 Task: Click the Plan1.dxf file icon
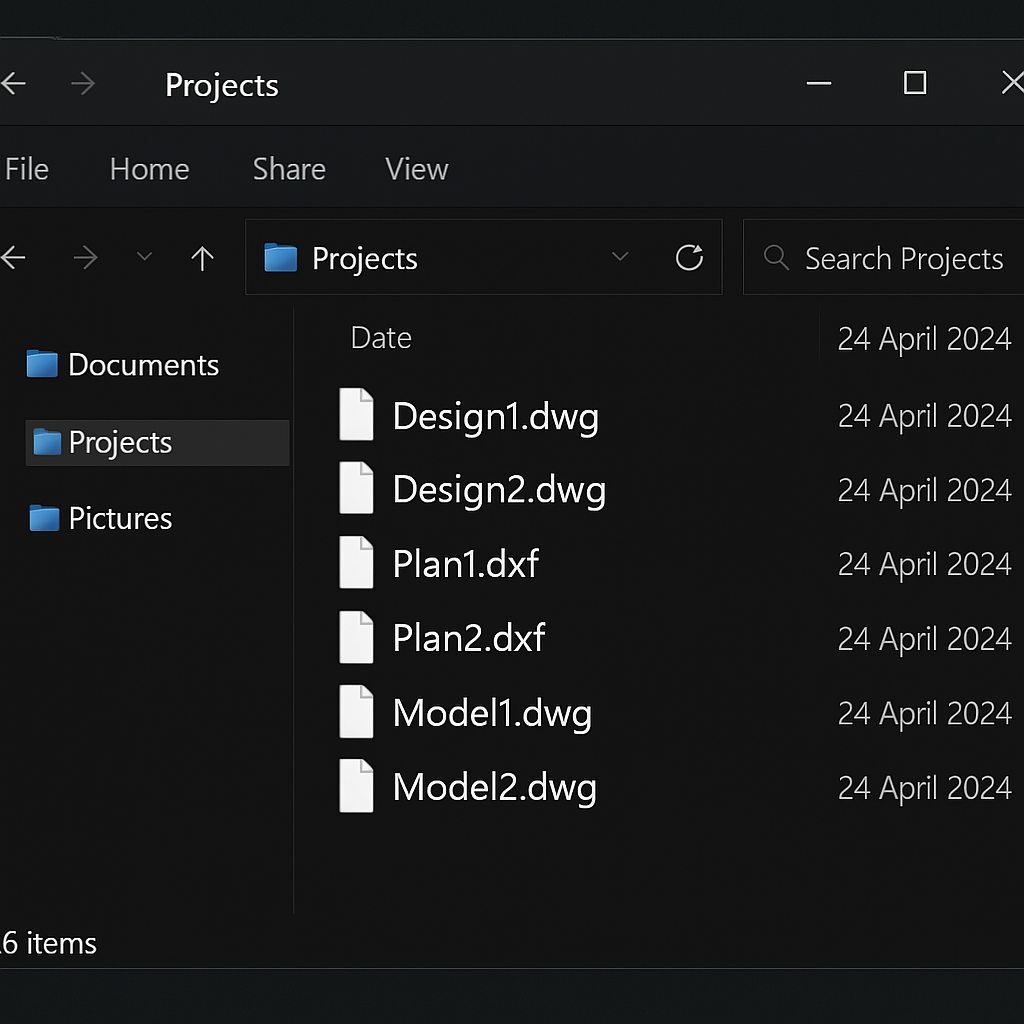[356, 563]
